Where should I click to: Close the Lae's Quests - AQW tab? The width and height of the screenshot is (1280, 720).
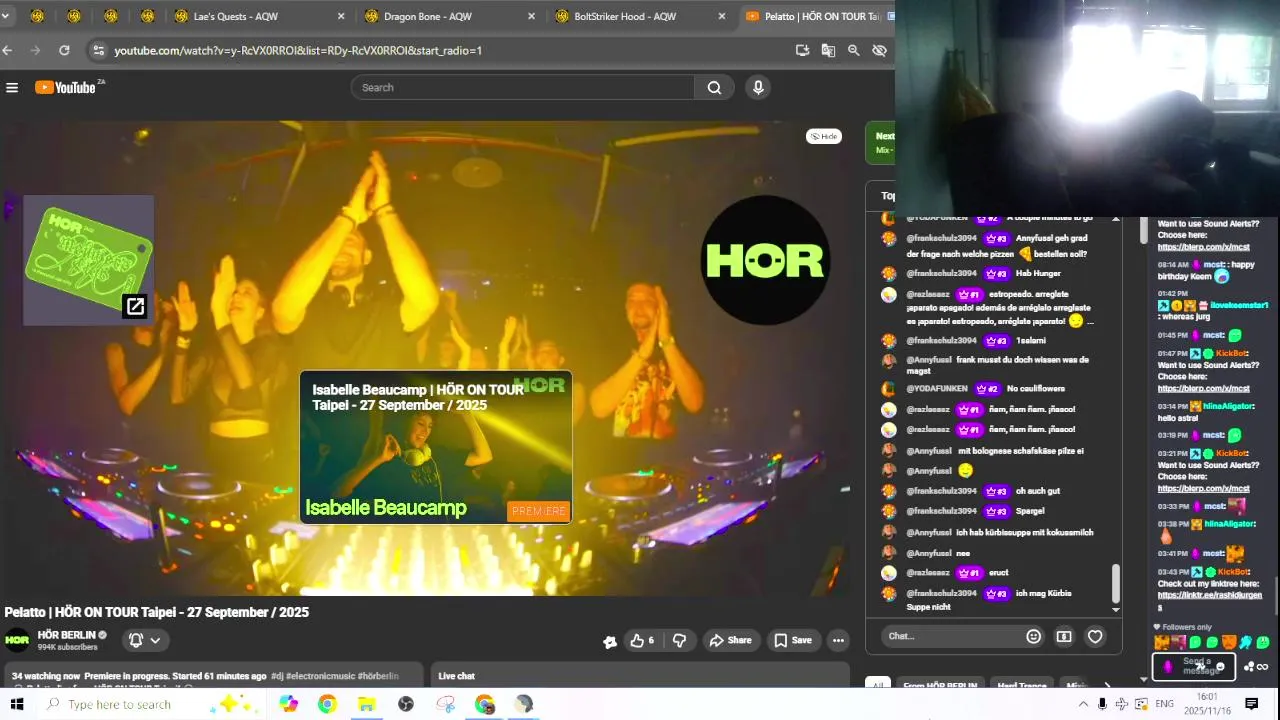click(341, 16)
